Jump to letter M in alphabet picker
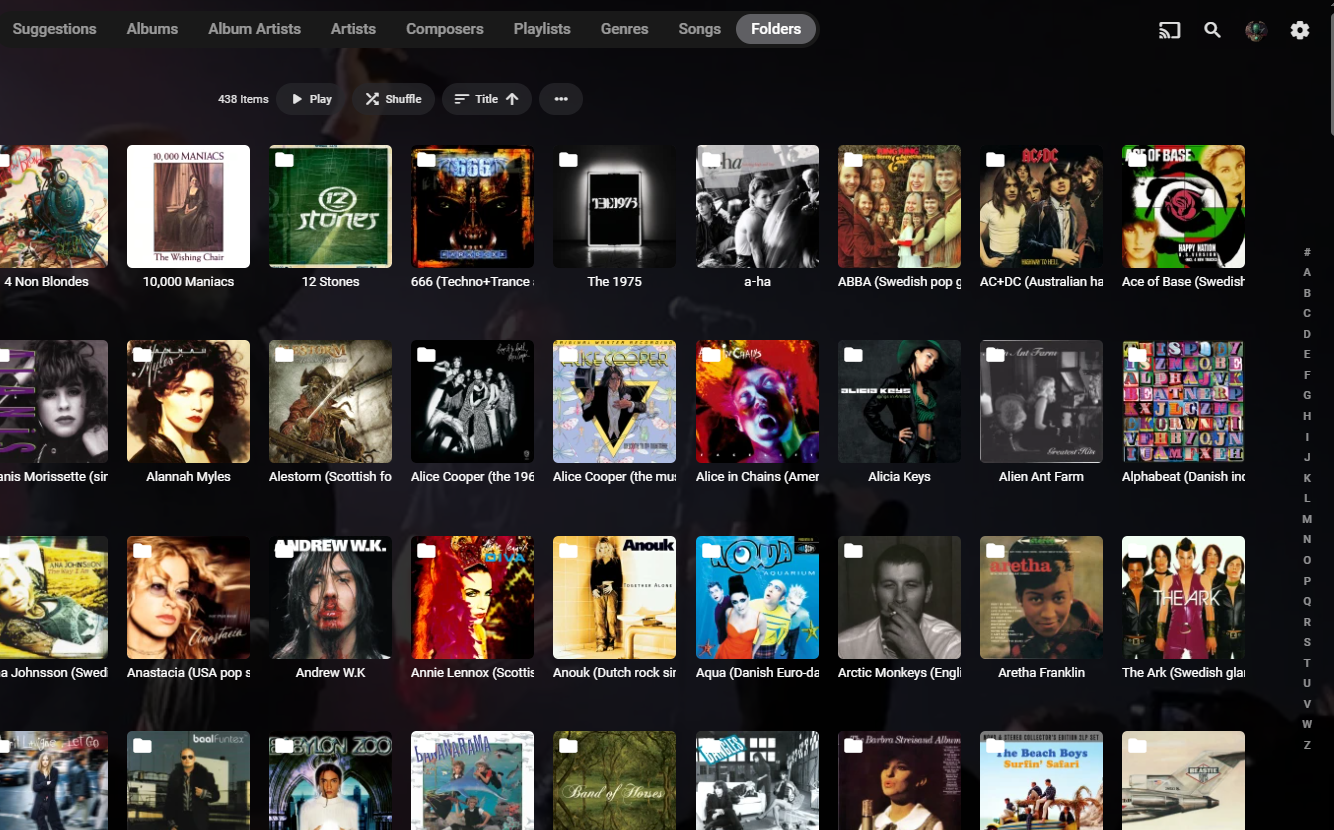1334x830 pixels. tap(1307, 519)
